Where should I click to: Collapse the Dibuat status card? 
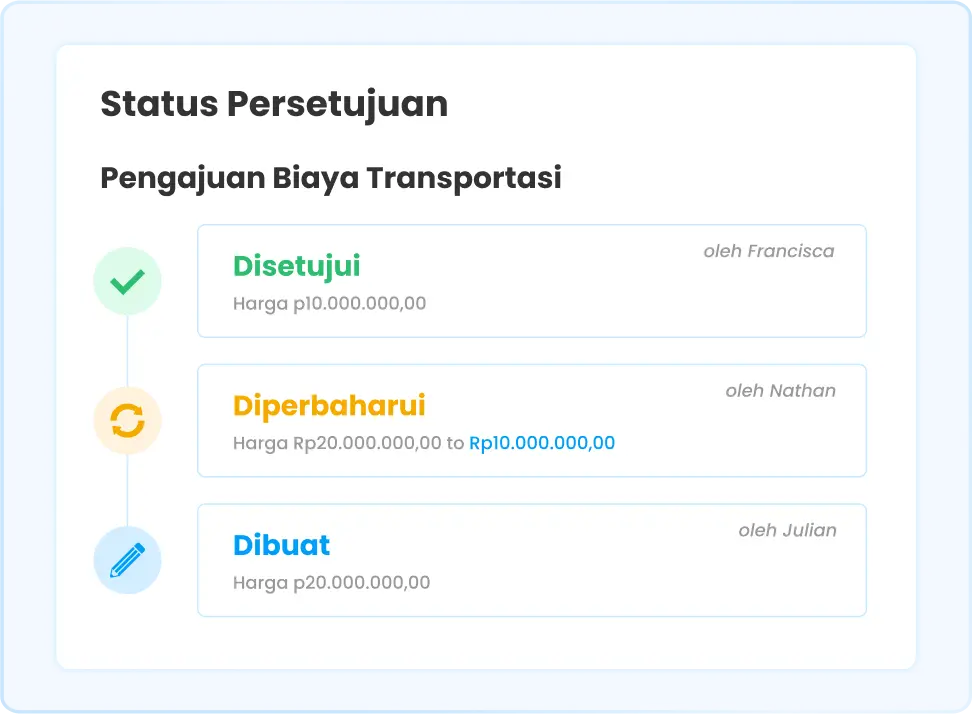tap(531, 560)
